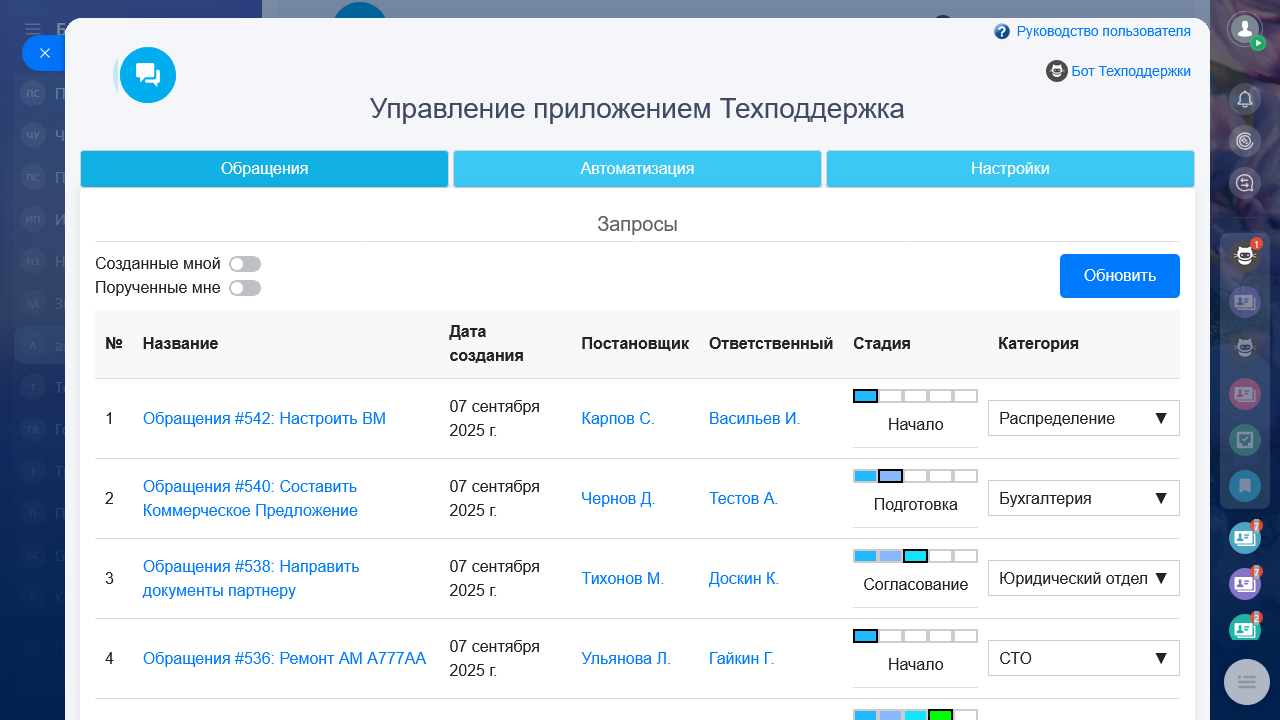
Task: Enable the "Порученные мне" filter switch
Action: coord(245,288)
